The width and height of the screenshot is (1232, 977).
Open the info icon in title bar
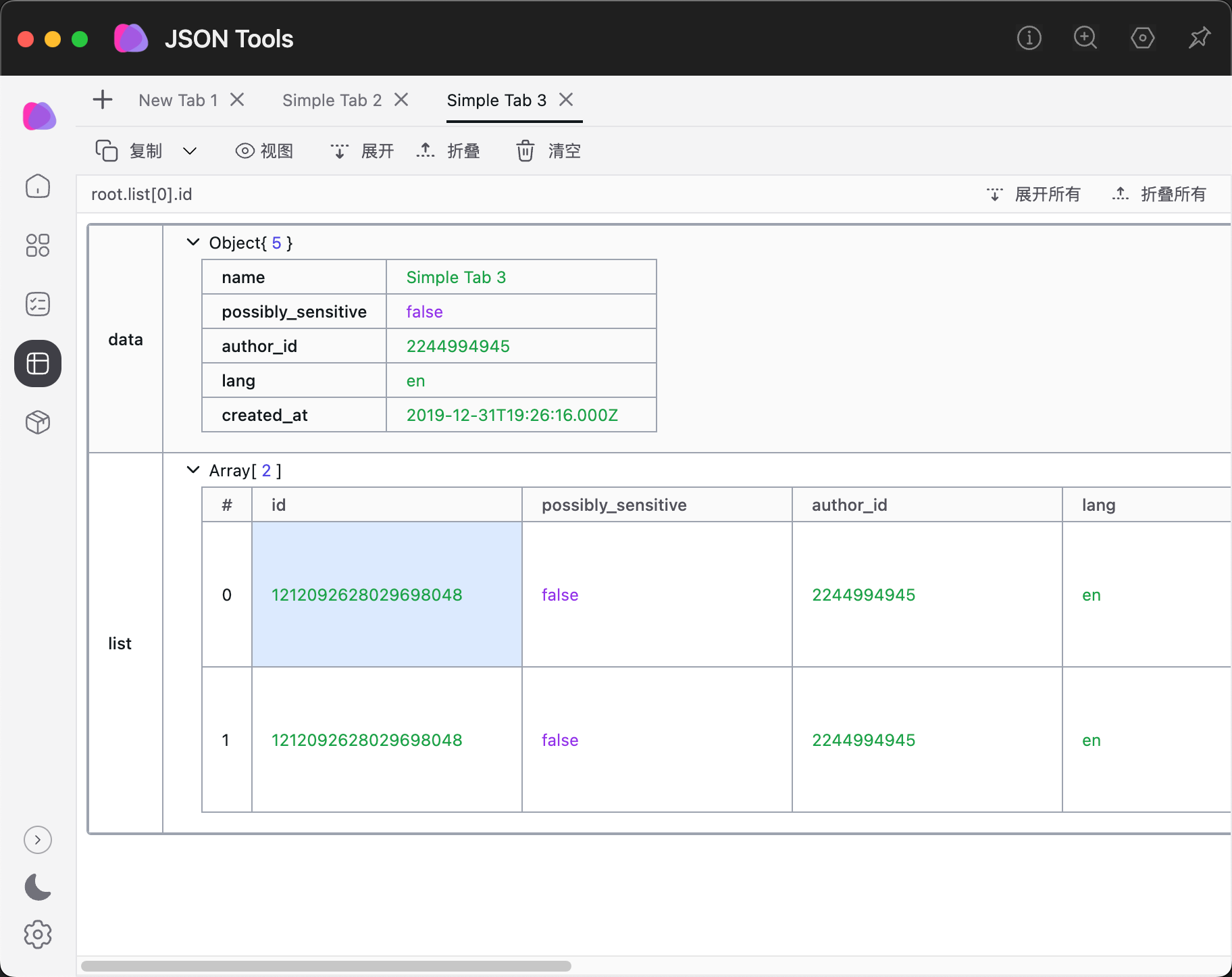1029,38
